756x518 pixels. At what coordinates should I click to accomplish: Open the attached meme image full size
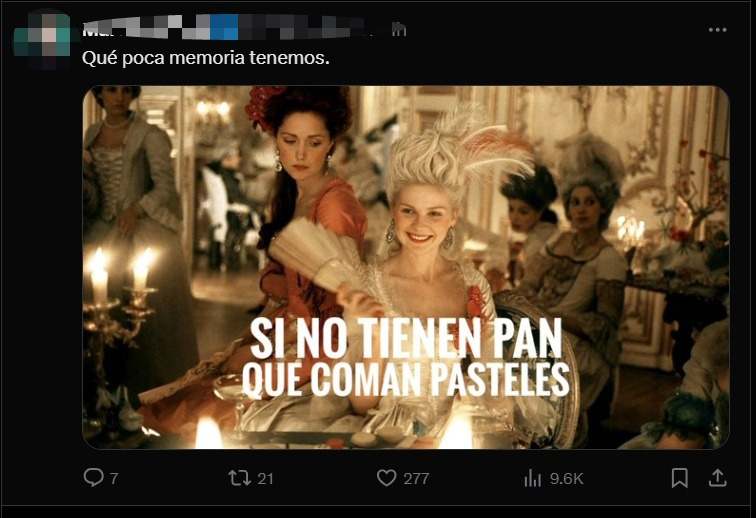(405, 267)
